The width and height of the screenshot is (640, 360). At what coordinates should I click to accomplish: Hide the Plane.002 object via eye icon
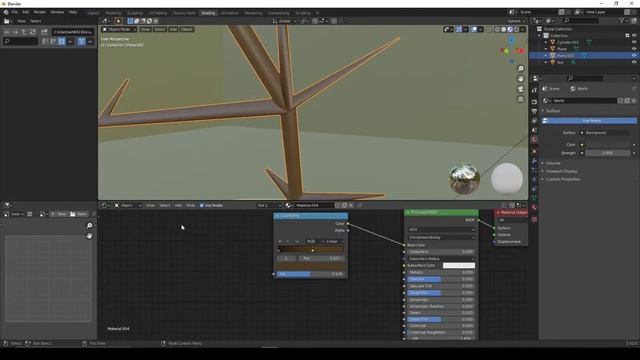634,56
